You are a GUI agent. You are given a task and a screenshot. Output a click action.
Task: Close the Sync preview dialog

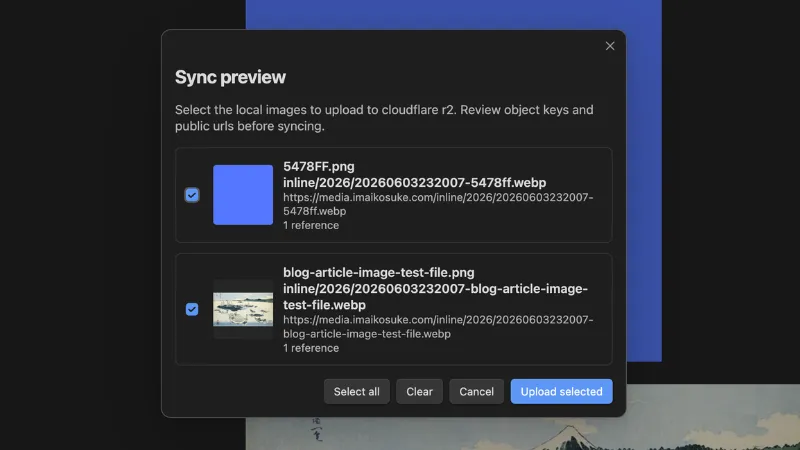pyautogui.click(x=610, y=46)
